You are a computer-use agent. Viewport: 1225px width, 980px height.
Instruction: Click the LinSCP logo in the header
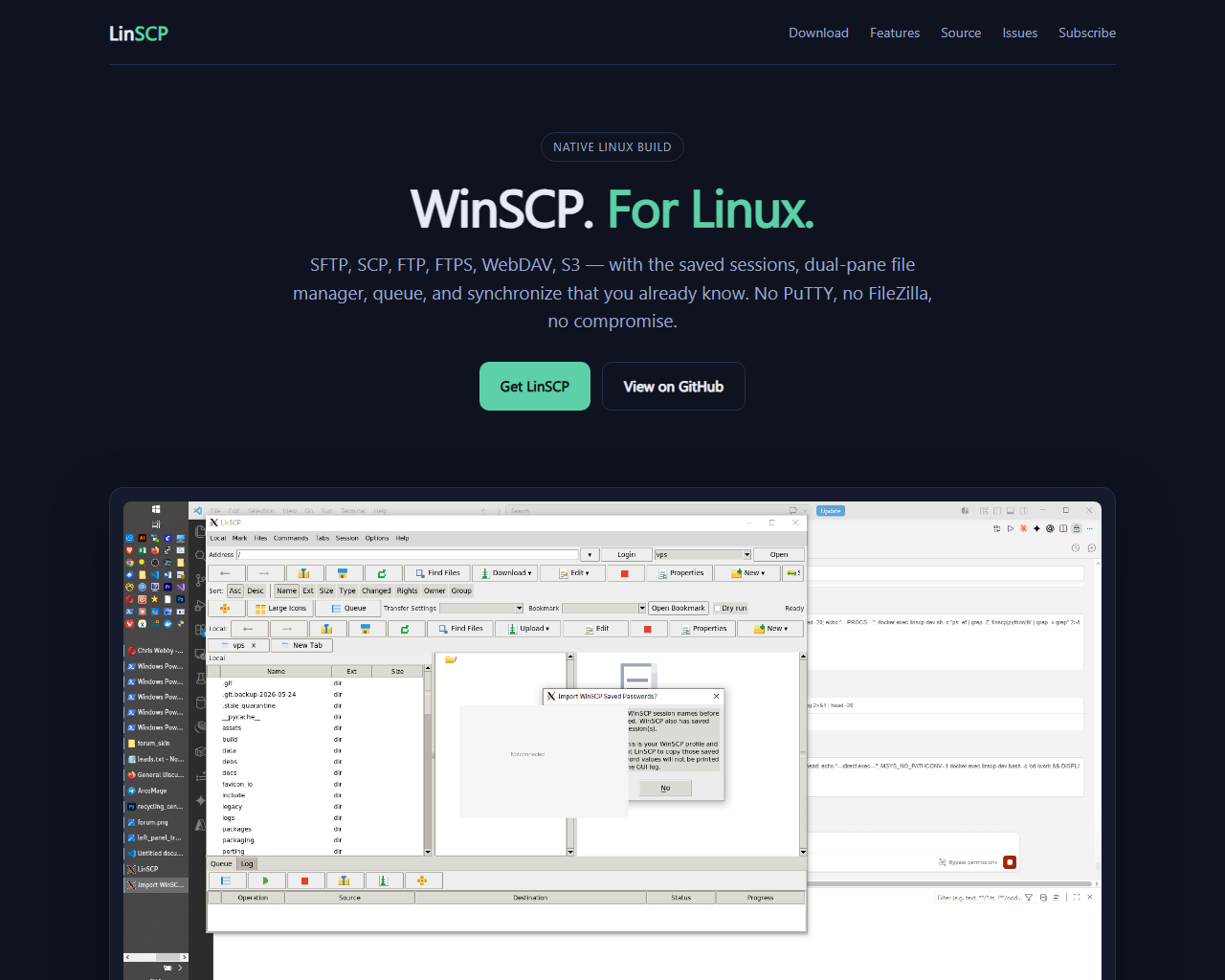pos(139,33)
